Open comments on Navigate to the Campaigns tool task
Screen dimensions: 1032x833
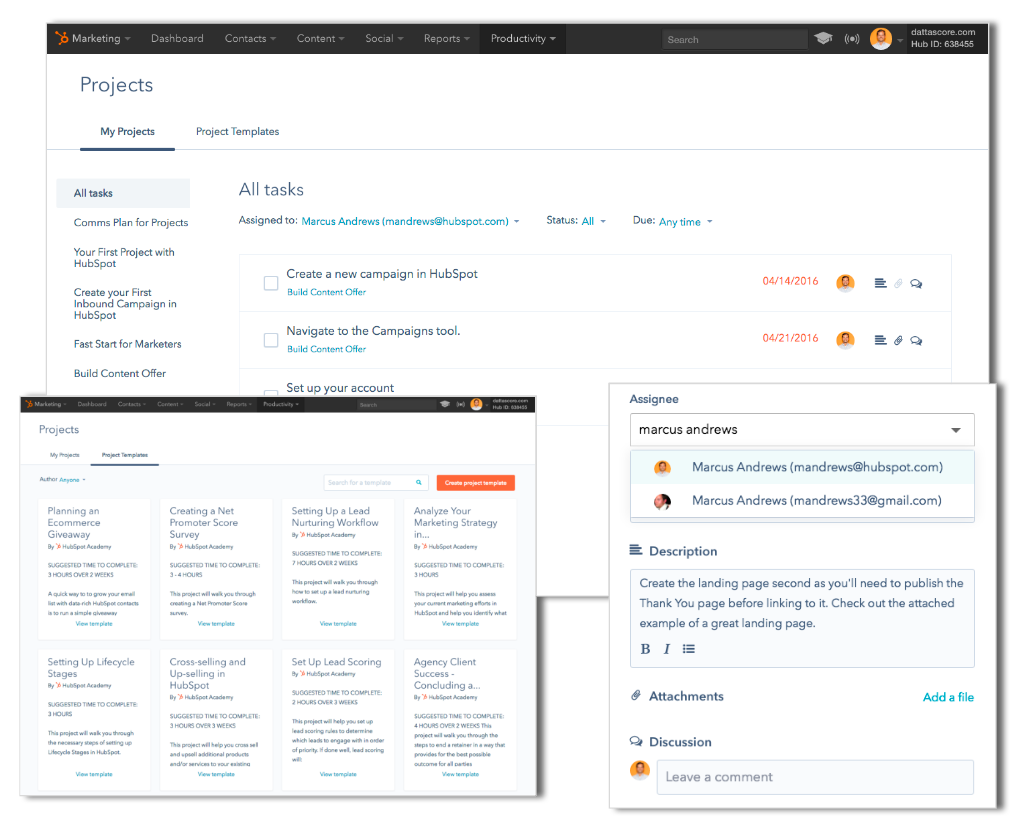pyautogui.click(x=916, y=340)
